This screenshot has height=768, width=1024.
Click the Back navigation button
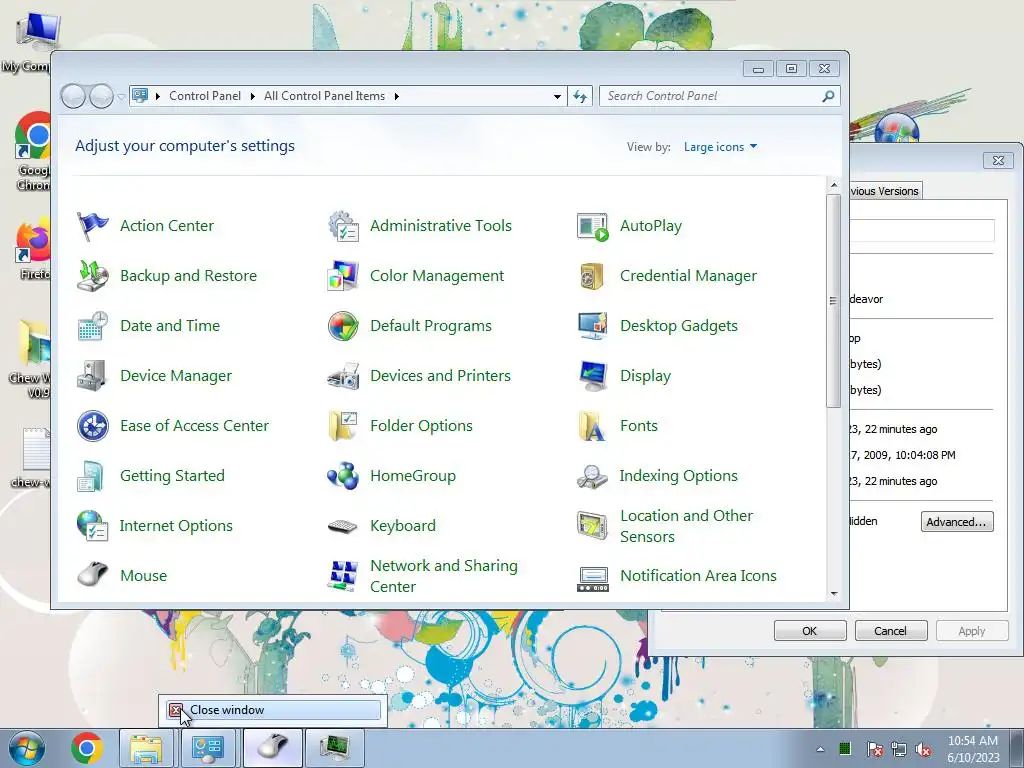point(73,97)
